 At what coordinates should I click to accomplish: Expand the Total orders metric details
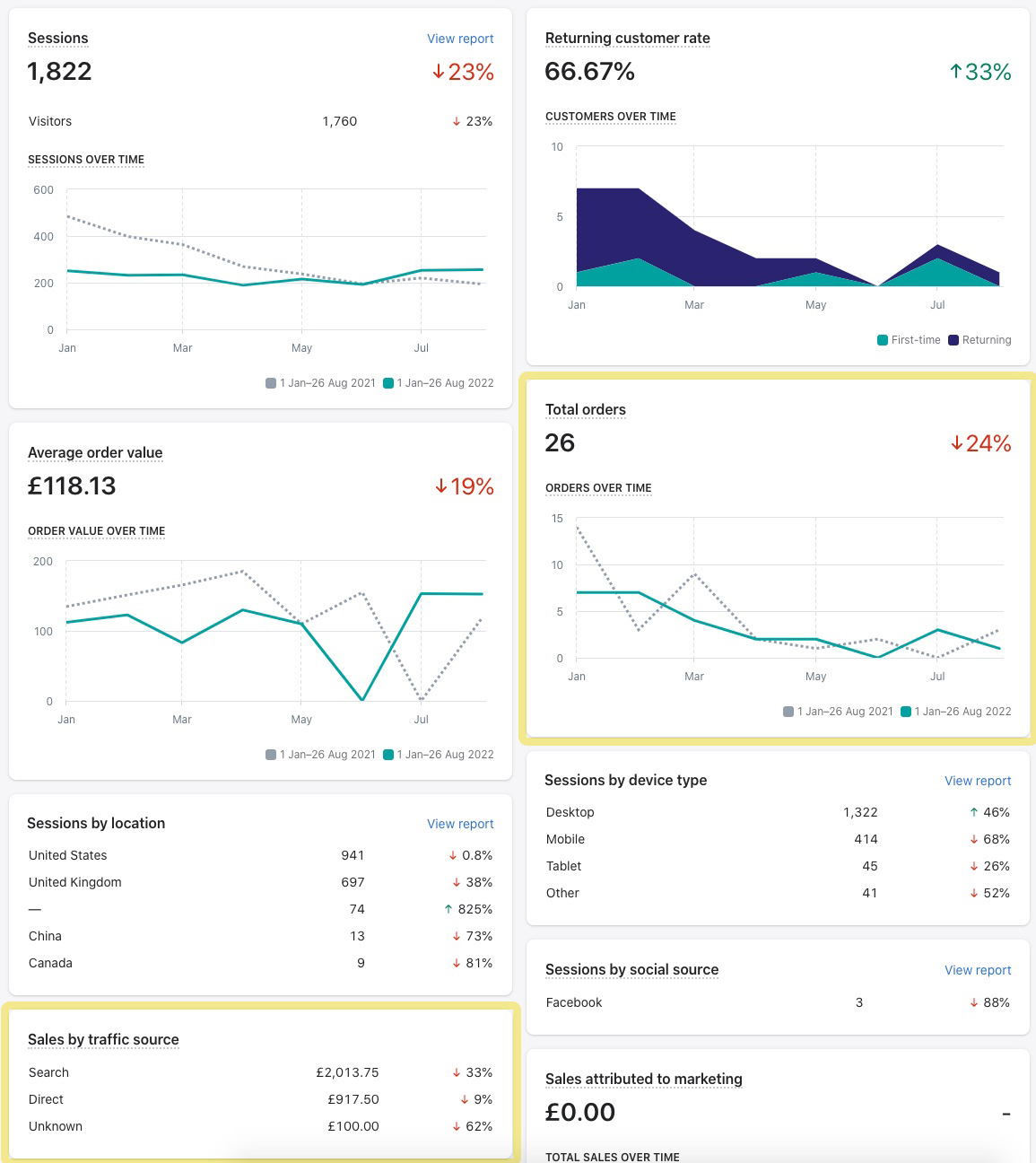click(x=586, y=409)
